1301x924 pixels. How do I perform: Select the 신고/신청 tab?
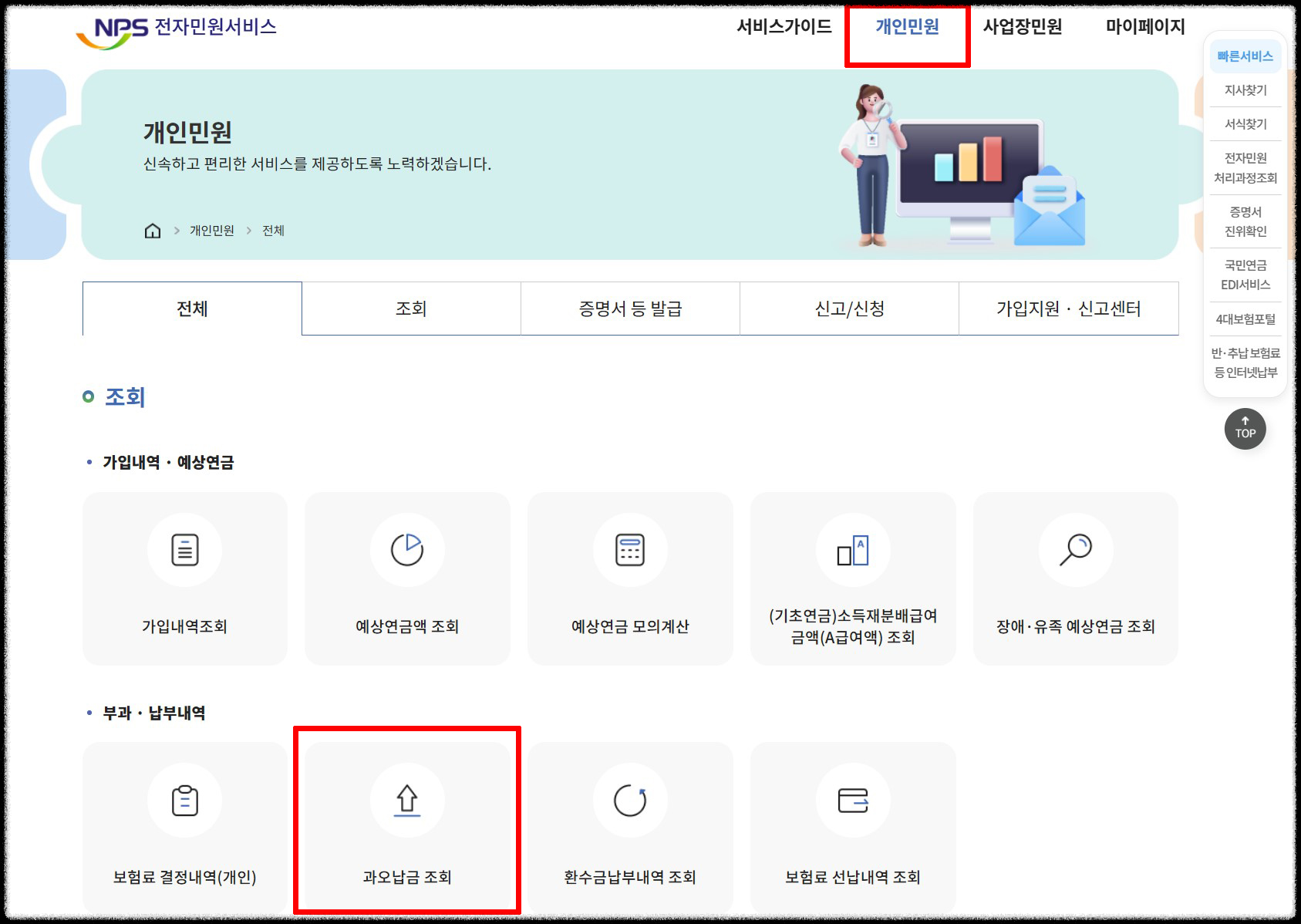(848, 308)
